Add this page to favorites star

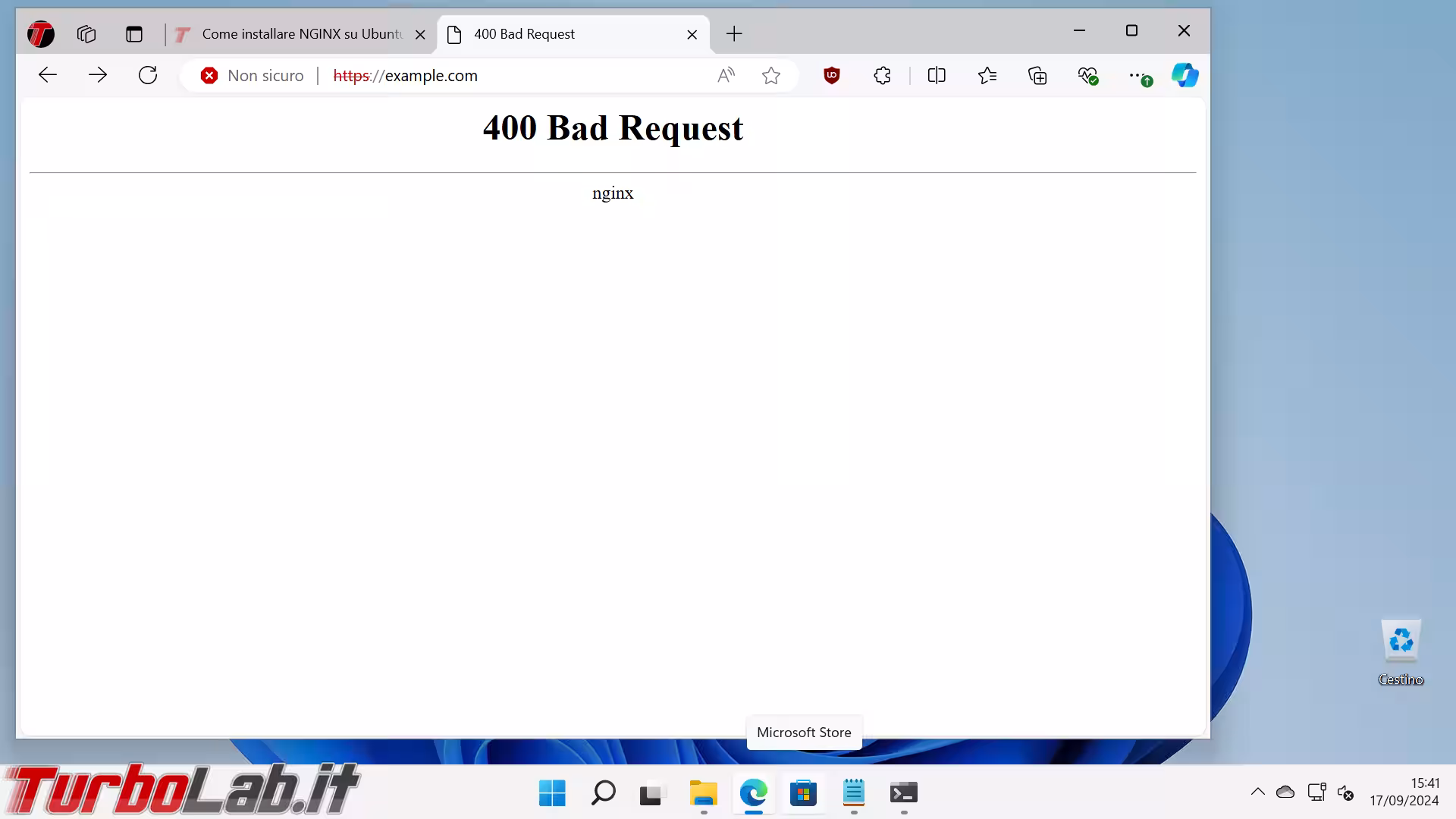(x=771, y=75)
